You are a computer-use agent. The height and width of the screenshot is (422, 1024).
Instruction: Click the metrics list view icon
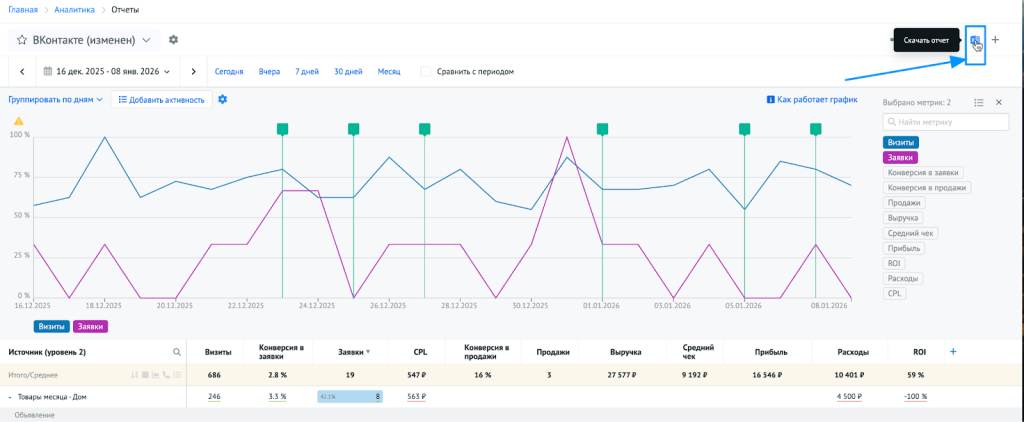coord(979,102)
